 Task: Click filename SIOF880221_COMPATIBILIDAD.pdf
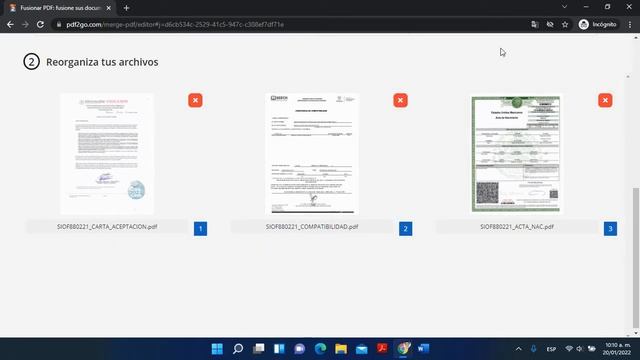coord(312,227)
